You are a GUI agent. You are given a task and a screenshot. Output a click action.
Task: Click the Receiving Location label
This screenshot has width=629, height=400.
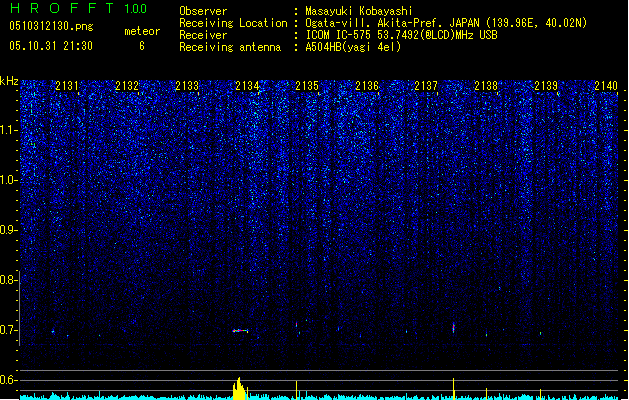click(x=233, y=23)
